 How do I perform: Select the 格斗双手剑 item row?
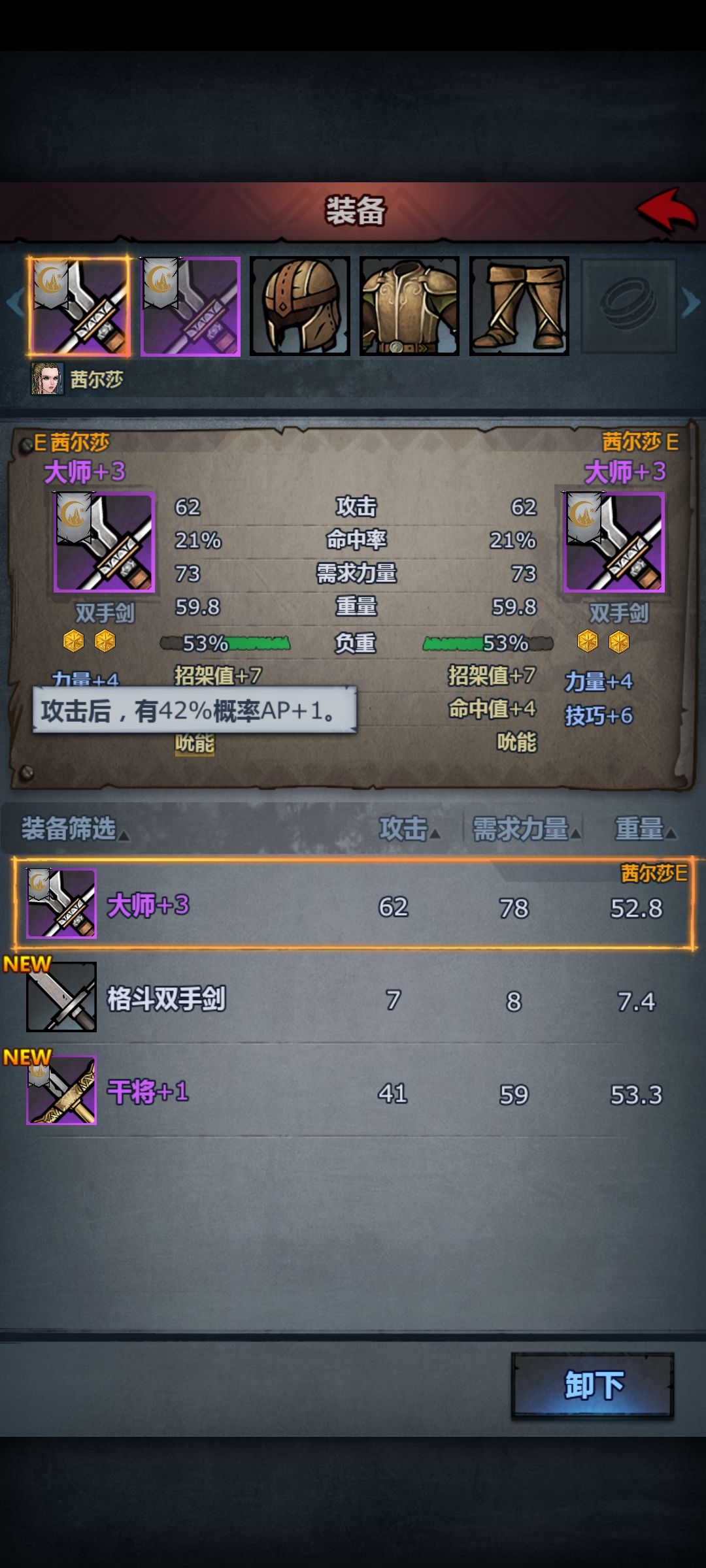(354, 998)
